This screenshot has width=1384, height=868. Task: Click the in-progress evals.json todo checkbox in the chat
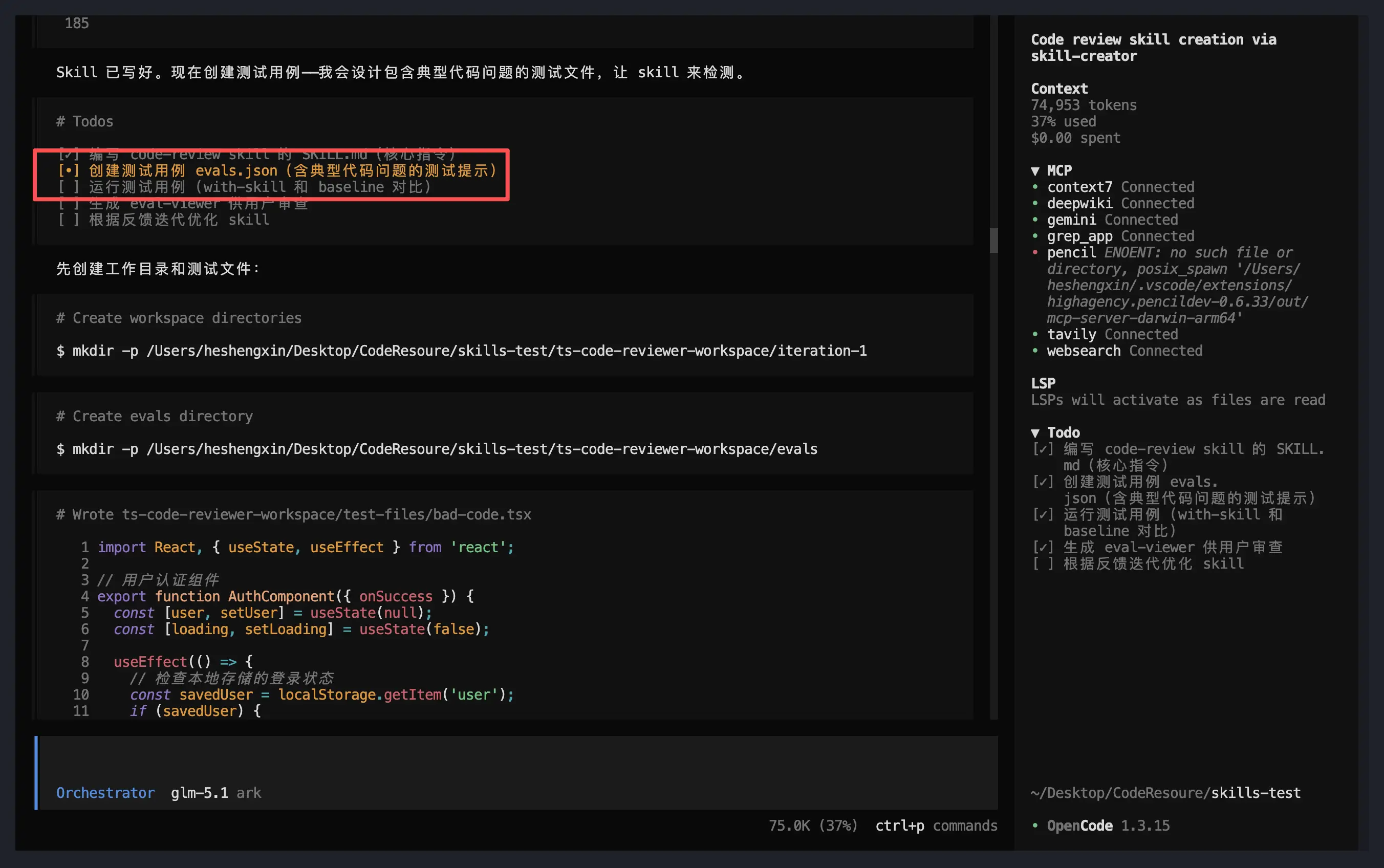68,171
